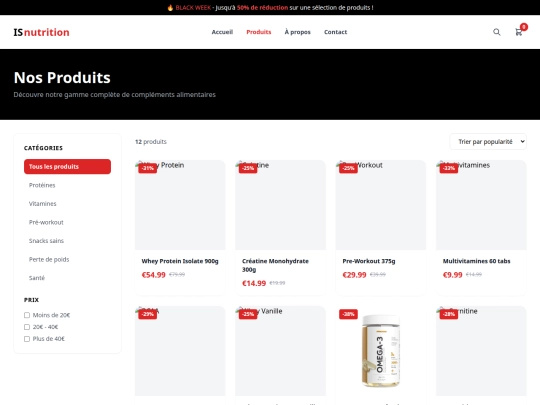The height and width of the screenshot is (405, 540).
Task: Open the shopping cart icon
Action: [519, 32]
